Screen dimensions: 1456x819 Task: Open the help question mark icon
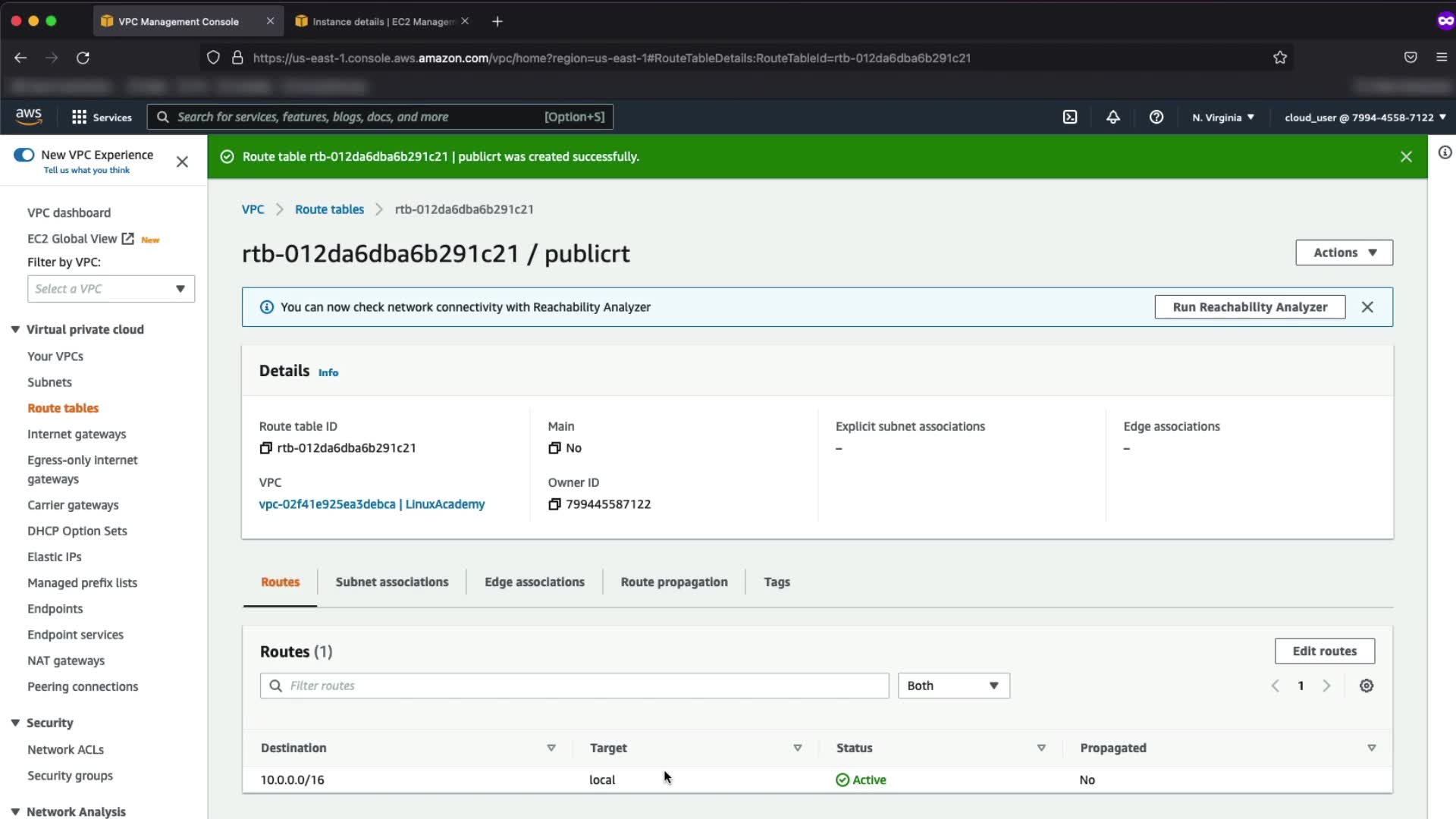[x=1156, y=117]
